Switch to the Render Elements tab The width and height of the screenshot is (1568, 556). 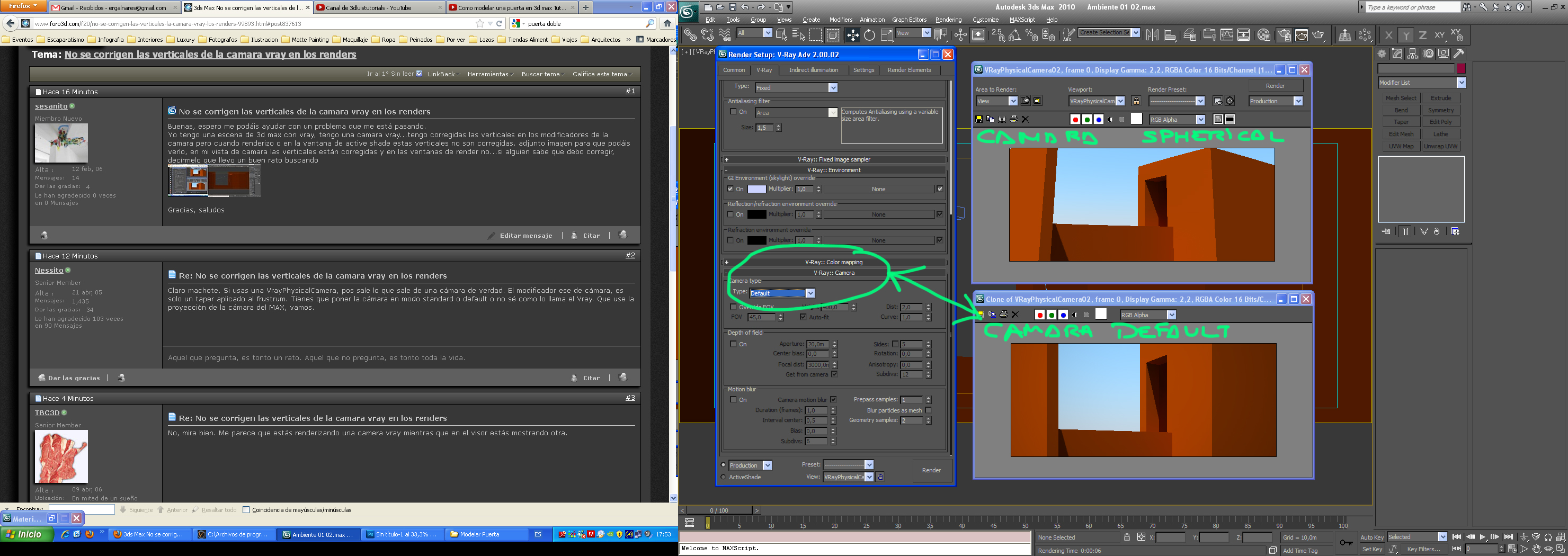pyautogui.click(x=909, y=70)
